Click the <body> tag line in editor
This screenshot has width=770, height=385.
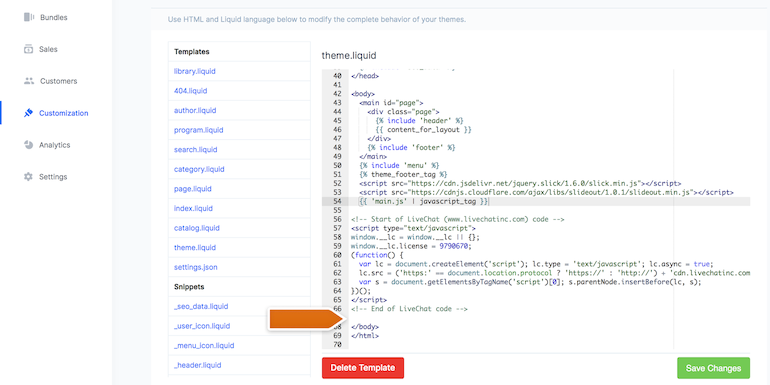[363, 93]
